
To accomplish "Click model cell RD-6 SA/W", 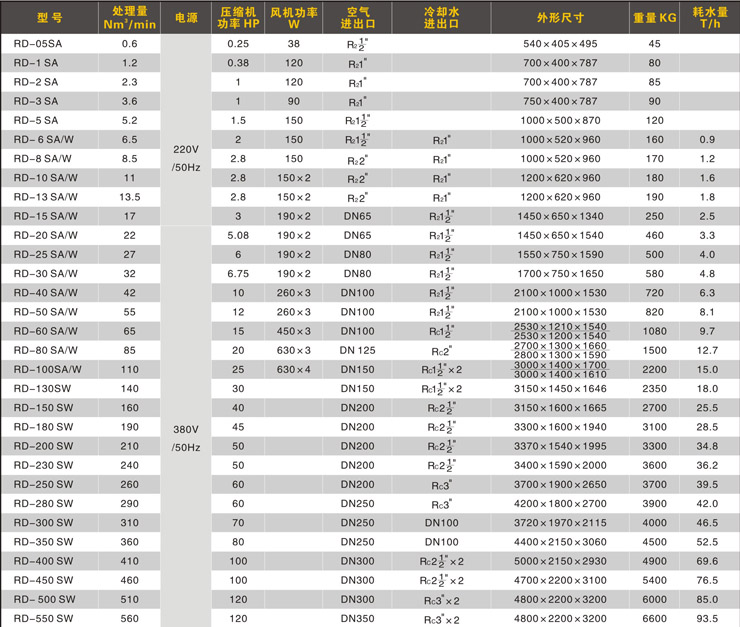I will point(43,140).
